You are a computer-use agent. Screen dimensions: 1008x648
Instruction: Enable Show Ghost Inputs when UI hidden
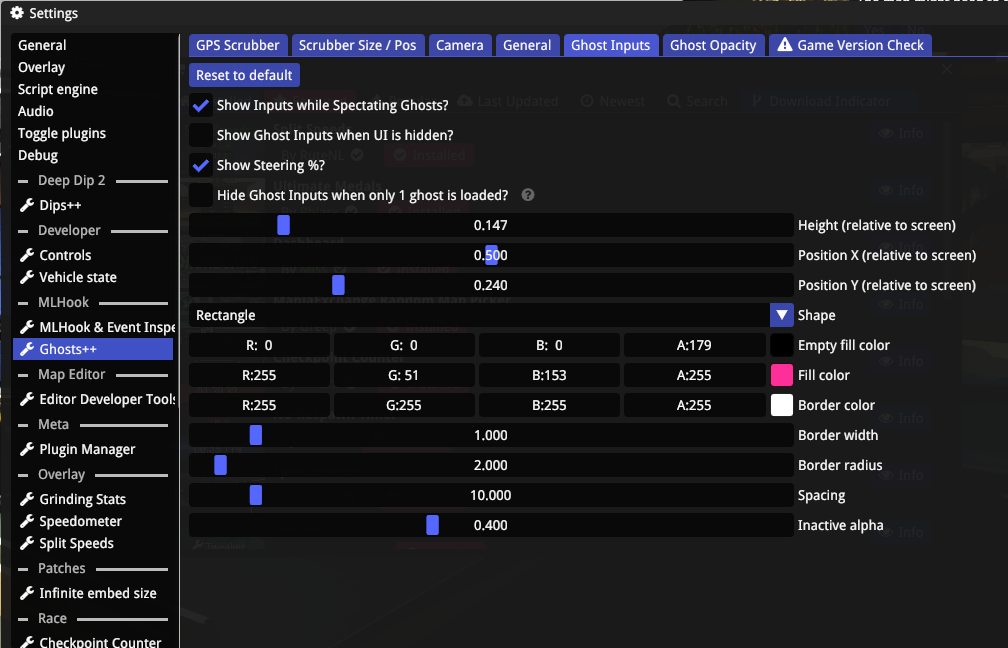pos(201,135)
